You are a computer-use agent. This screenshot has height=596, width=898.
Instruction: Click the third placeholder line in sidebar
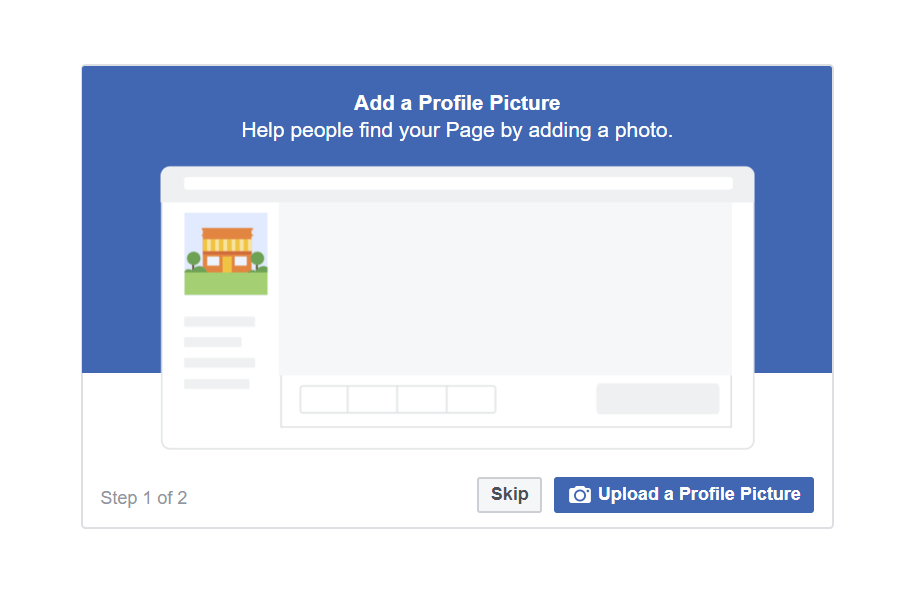tap(219, 363)
